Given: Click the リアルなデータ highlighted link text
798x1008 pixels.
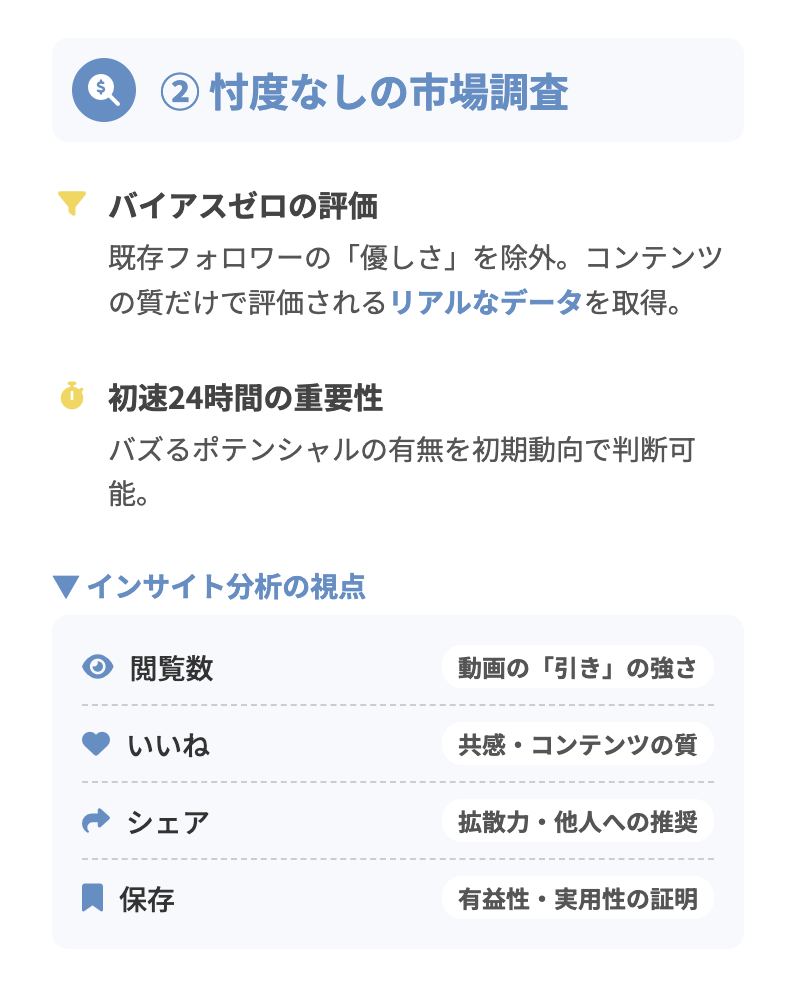Looking at the screenshot, I should pyautogui.click(x=486, y=302).
